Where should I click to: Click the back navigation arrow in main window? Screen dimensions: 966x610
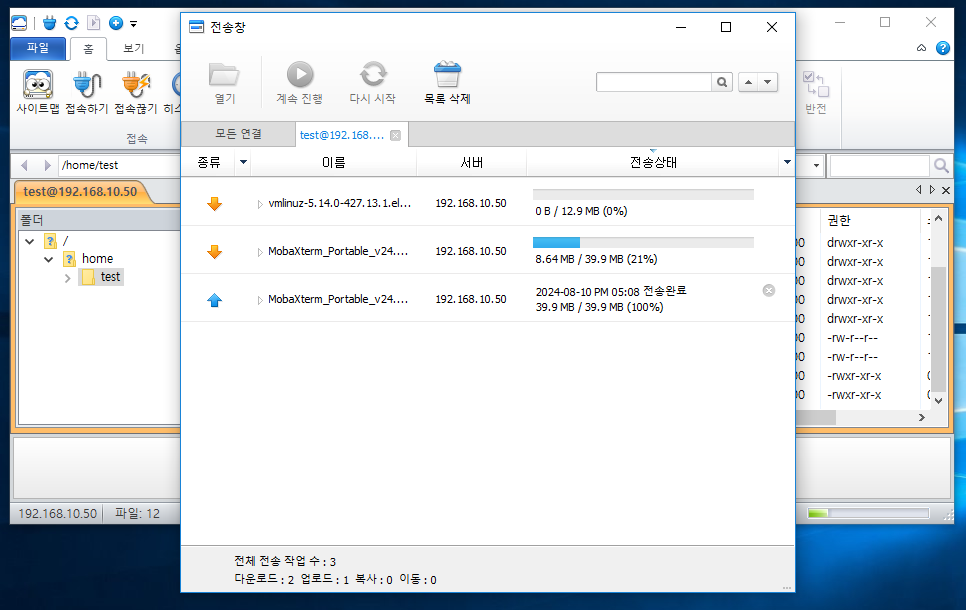pos(25,165)
